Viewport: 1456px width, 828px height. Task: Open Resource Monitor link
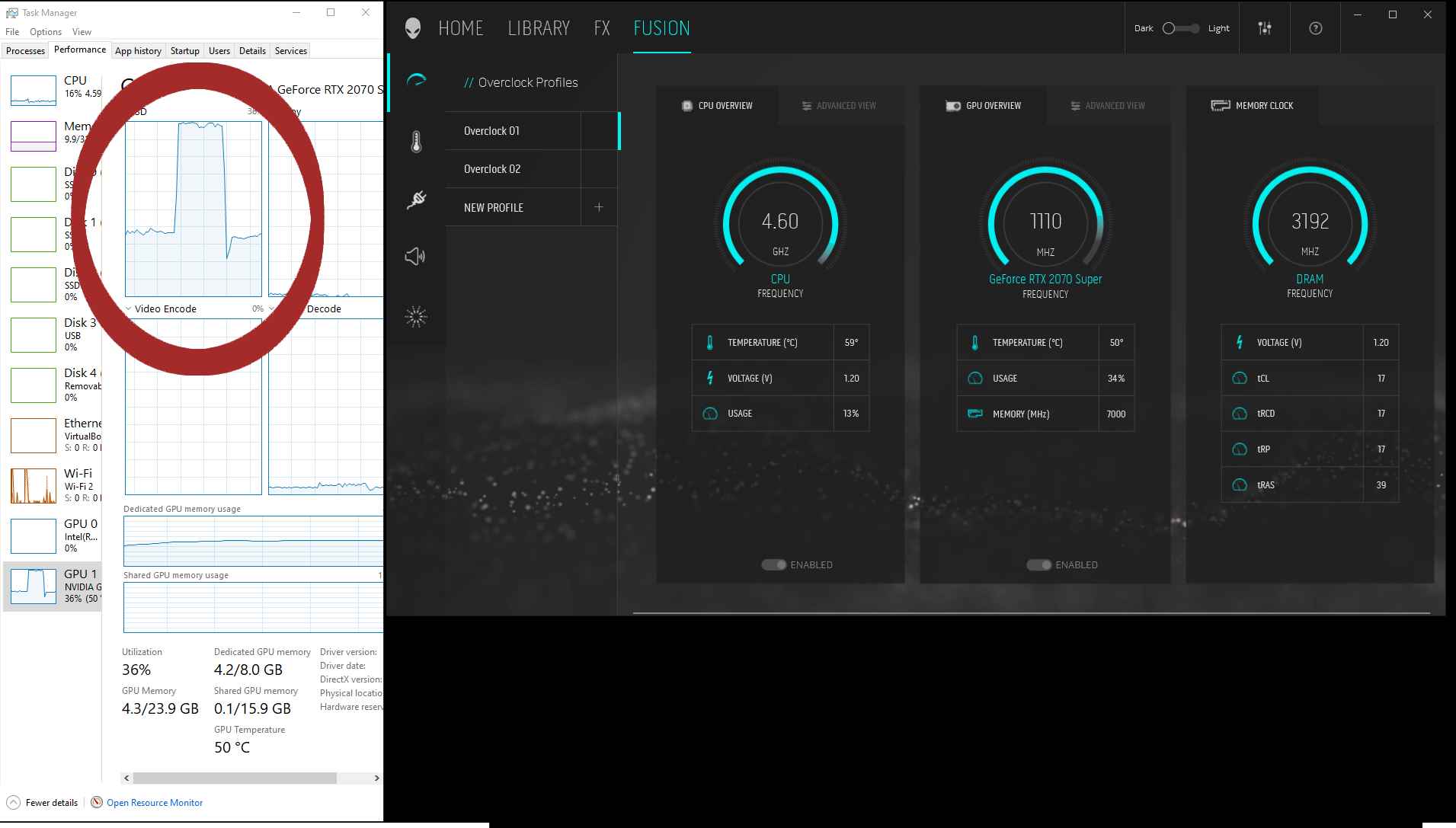(x=155, y=802)
